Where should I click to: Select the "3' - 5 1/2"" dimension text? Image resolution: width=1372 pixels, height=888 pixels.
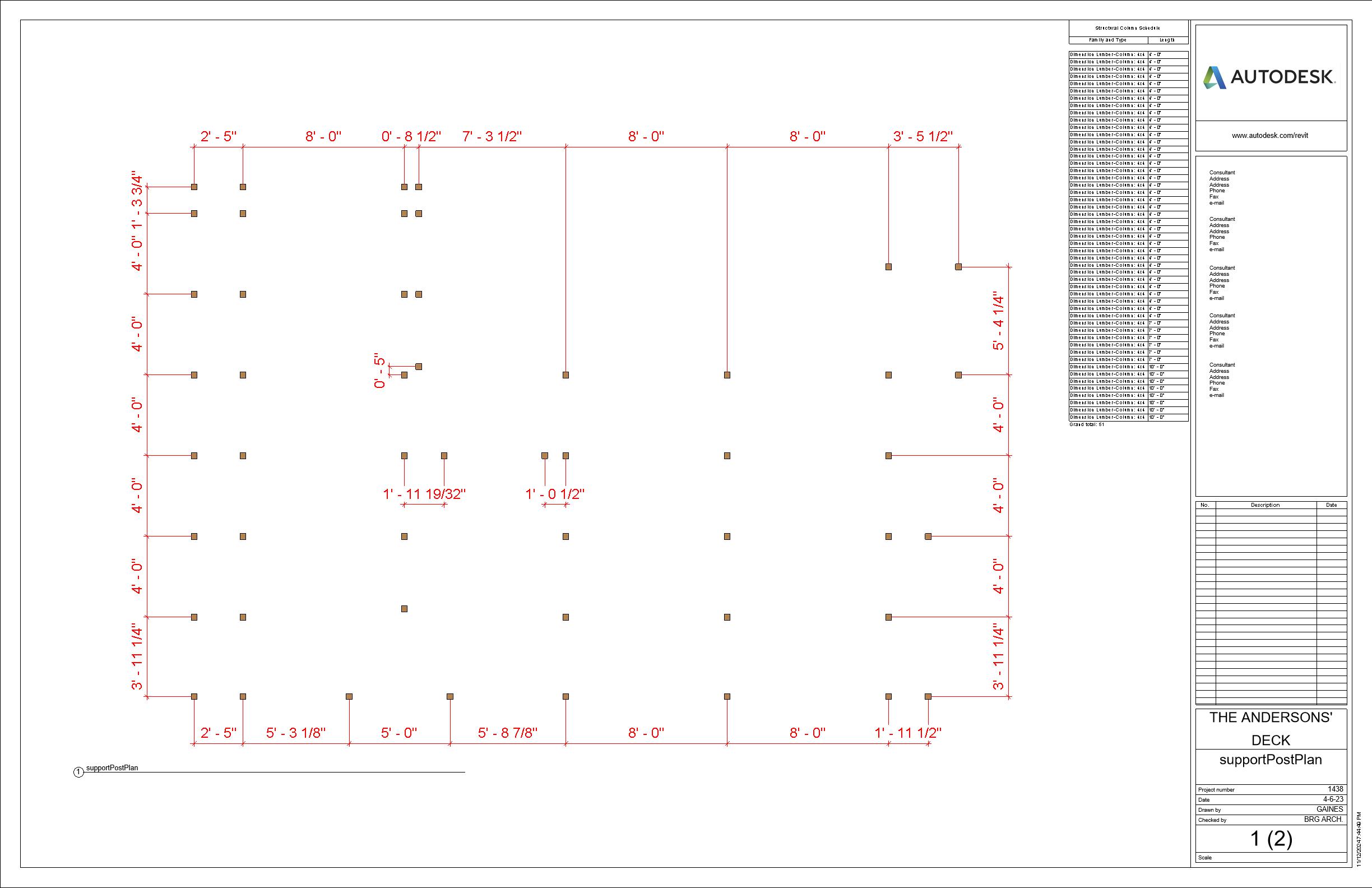pos(923,137)
